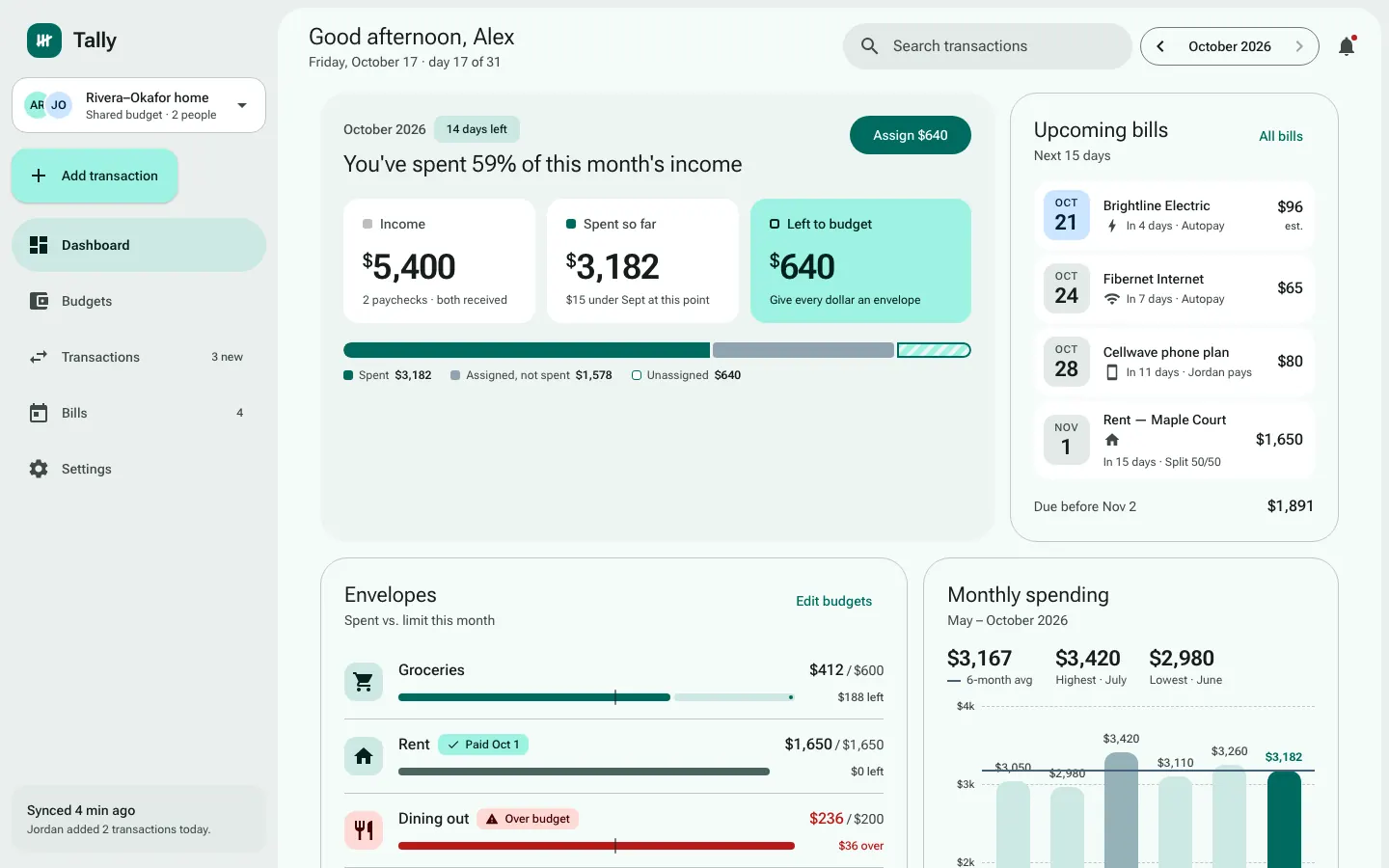Click the Rent envelope house icon
This screenshot has width=1389, height=868.
coord(364,756)
